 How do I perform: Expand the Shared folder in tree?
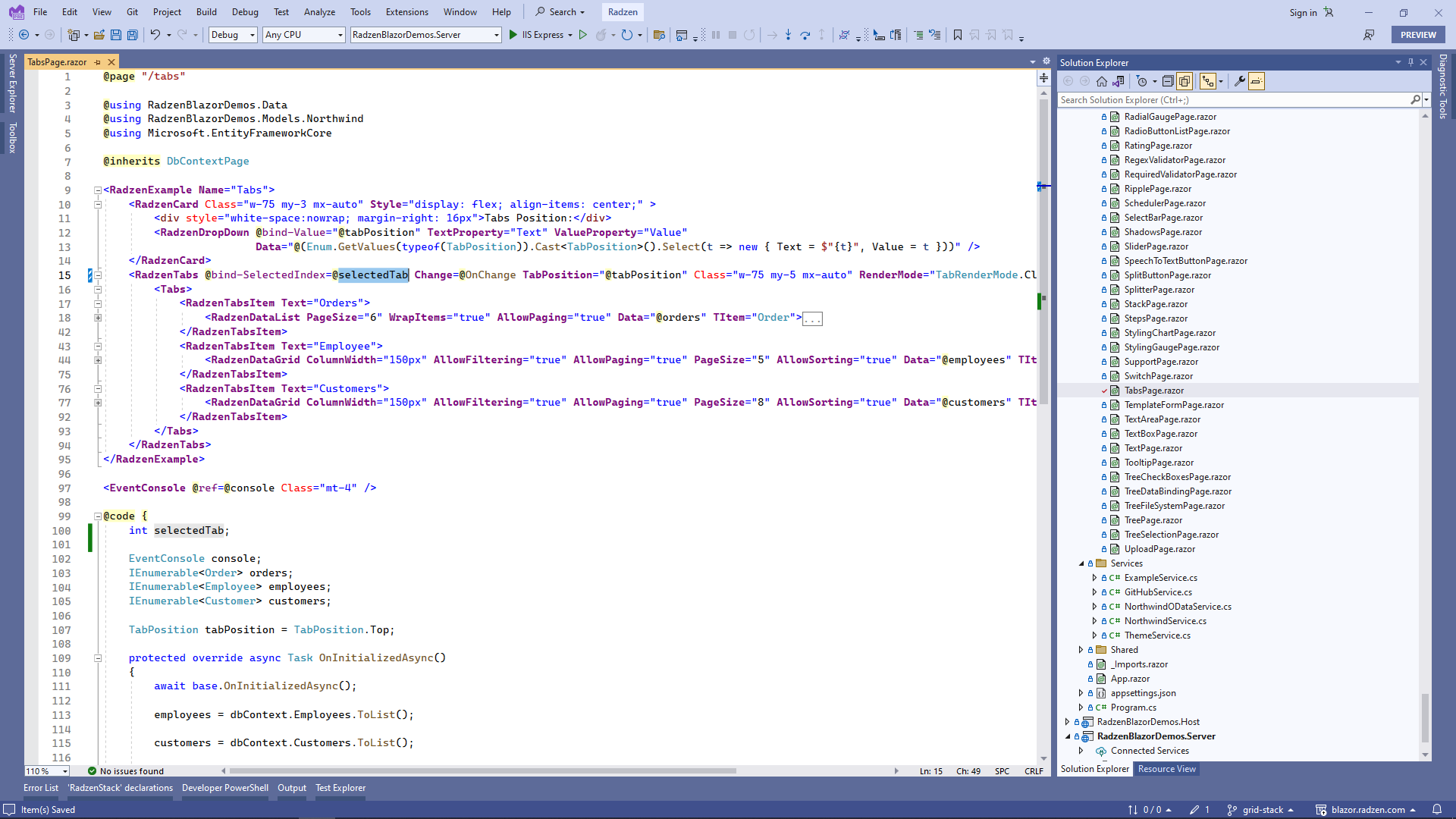pos(1081,650)
